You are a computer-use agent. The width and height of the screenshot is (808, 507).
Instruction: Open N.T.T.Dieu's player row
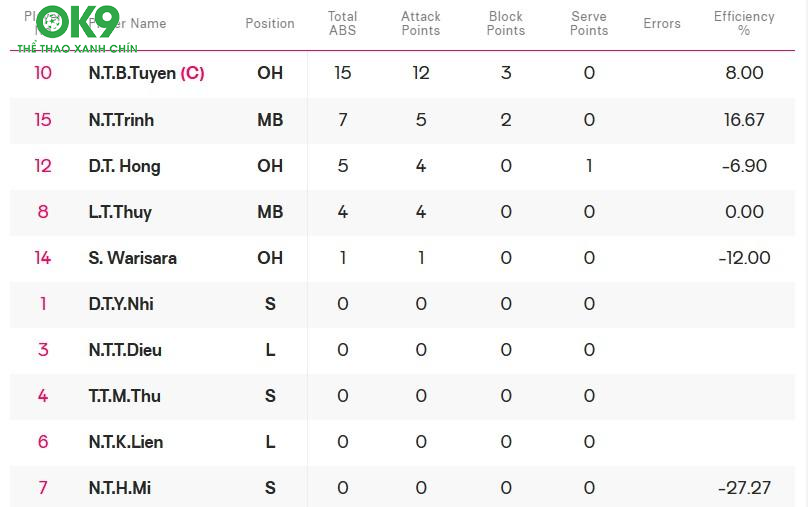pos(125,350)
